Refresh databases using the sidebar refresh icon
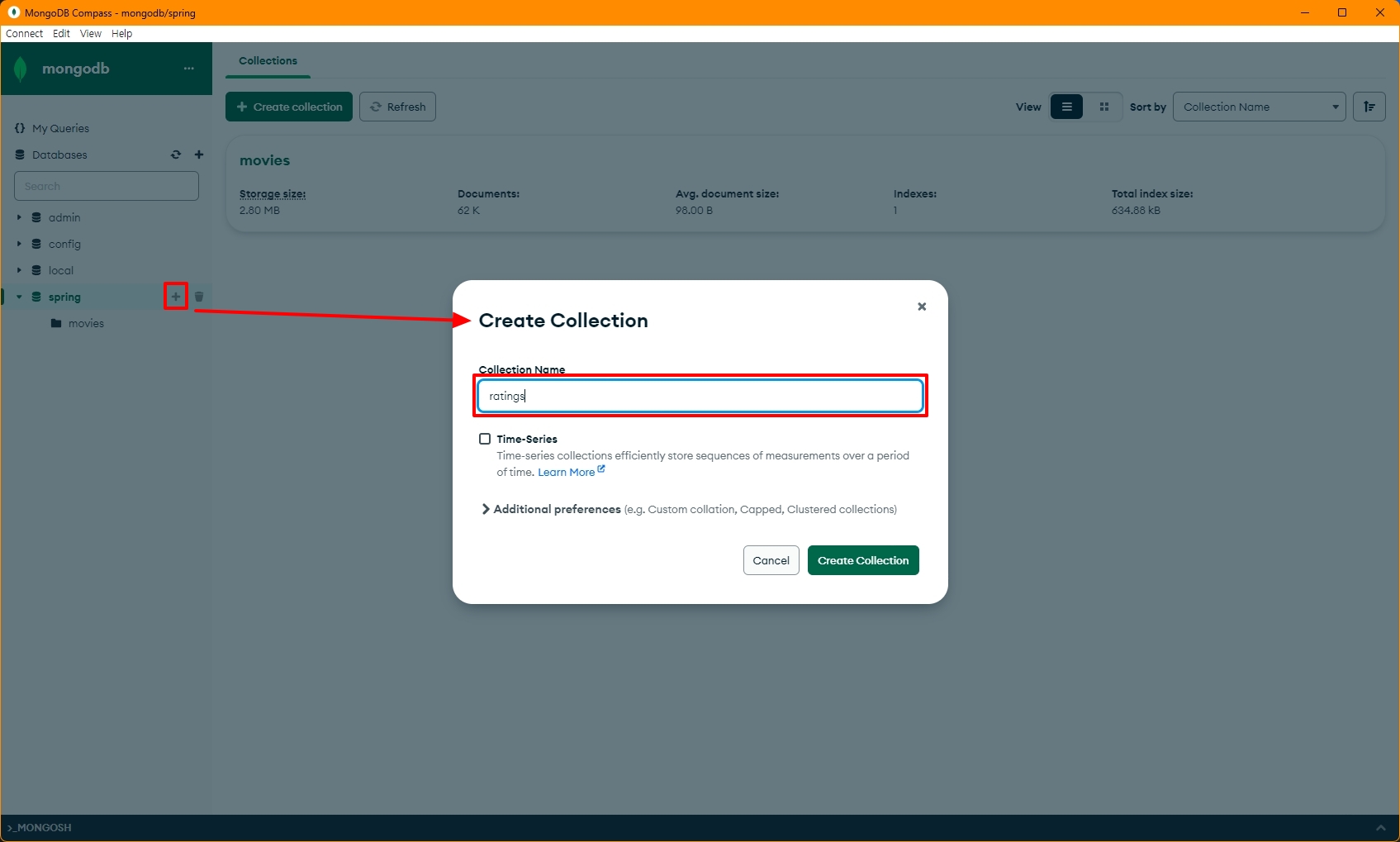Viewport: 1400px width, 842px height. point(176,155)
